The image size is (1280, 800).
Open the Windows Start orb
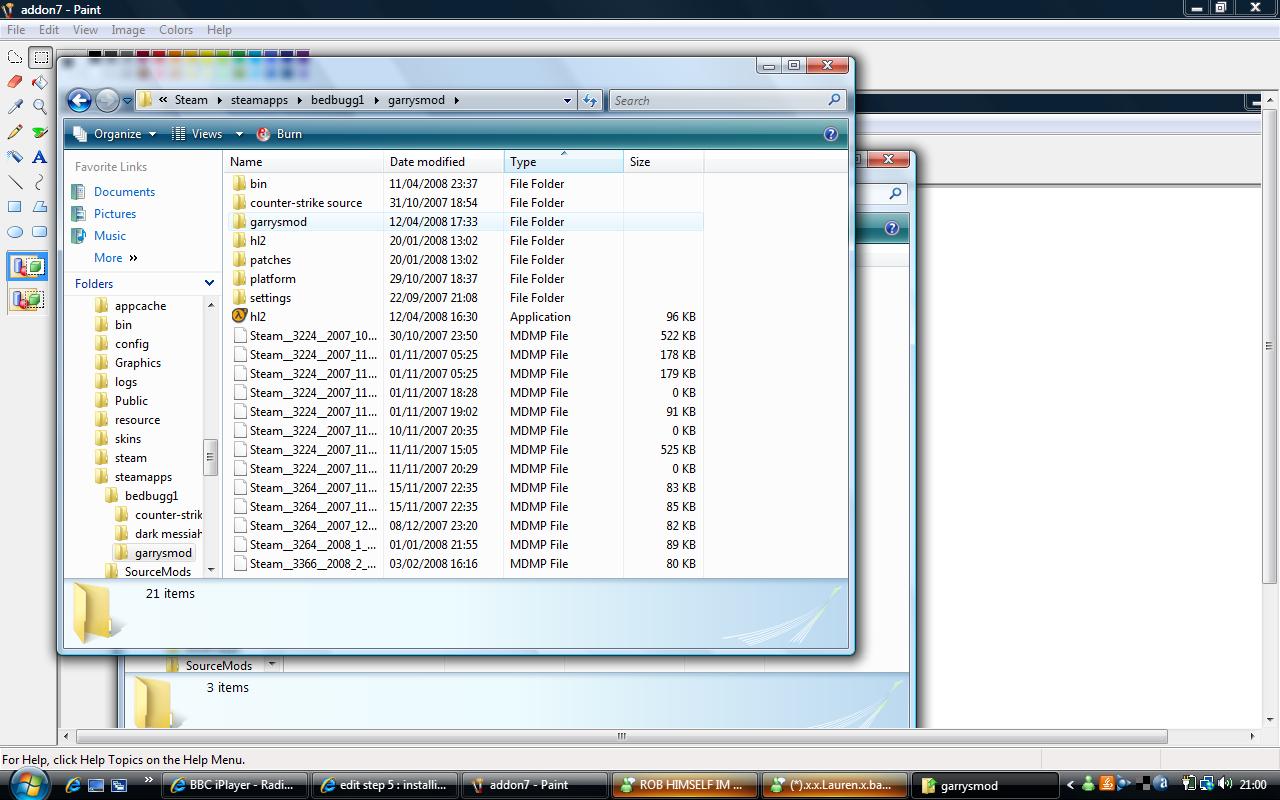pos(27,783)
